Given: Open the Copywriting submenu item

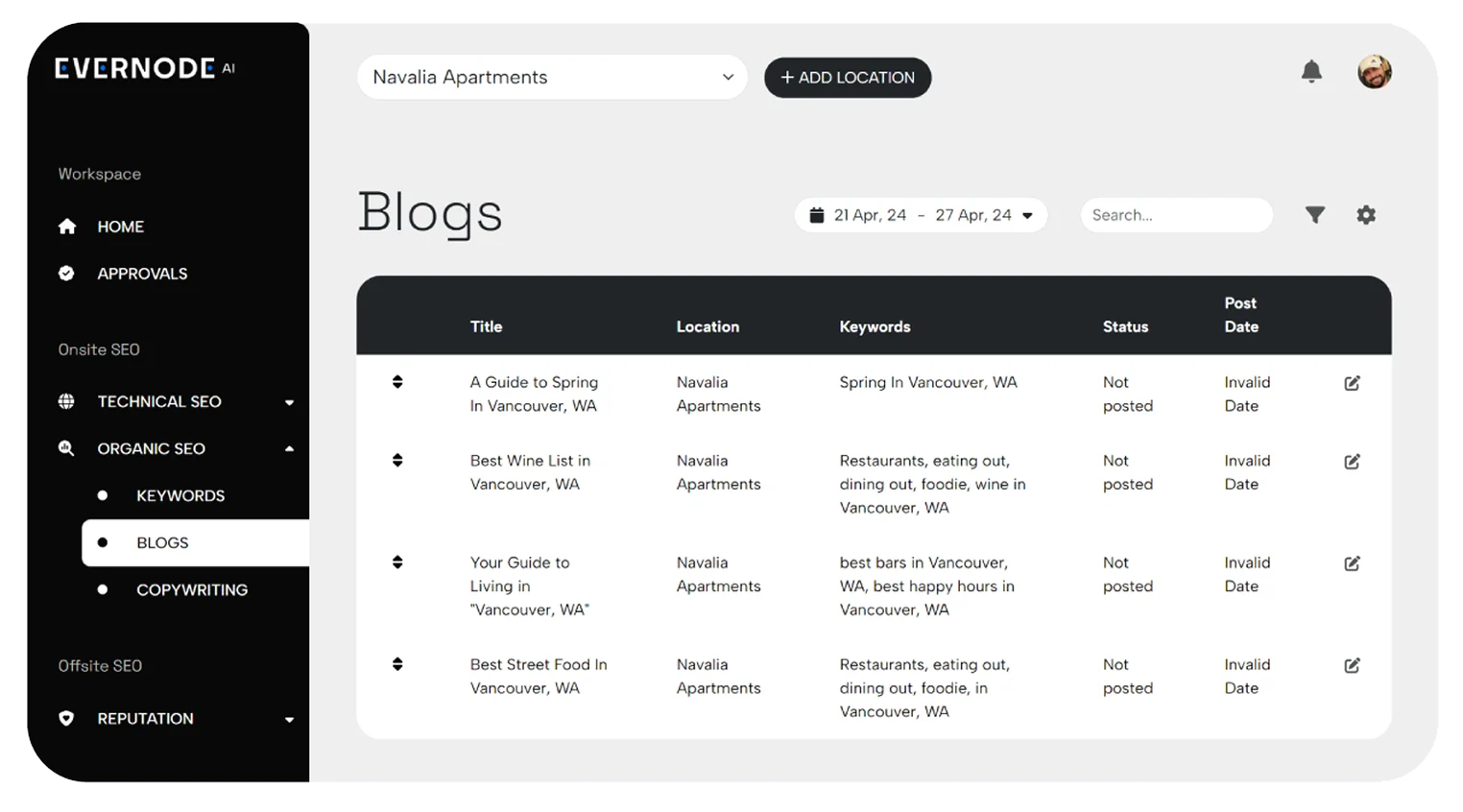Looking at the screenshot, I should point(192,589).
